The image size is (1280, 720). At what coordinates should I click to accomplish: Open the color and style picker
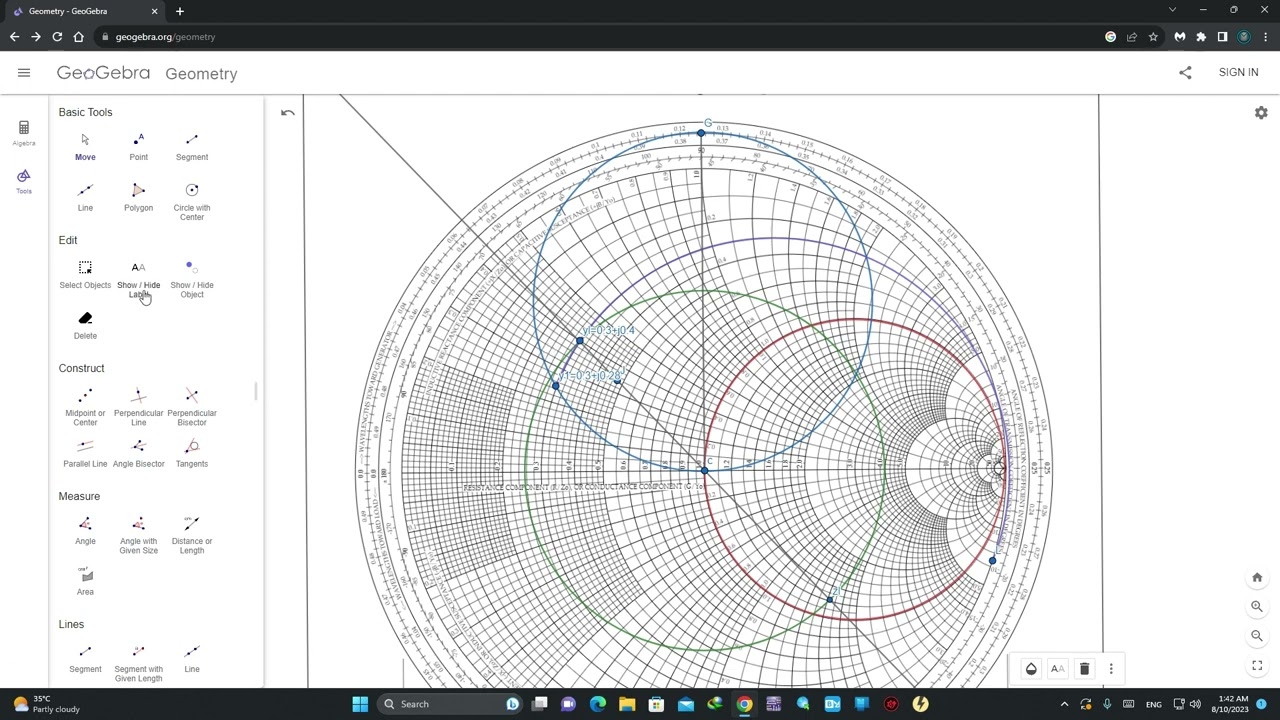1031,669
